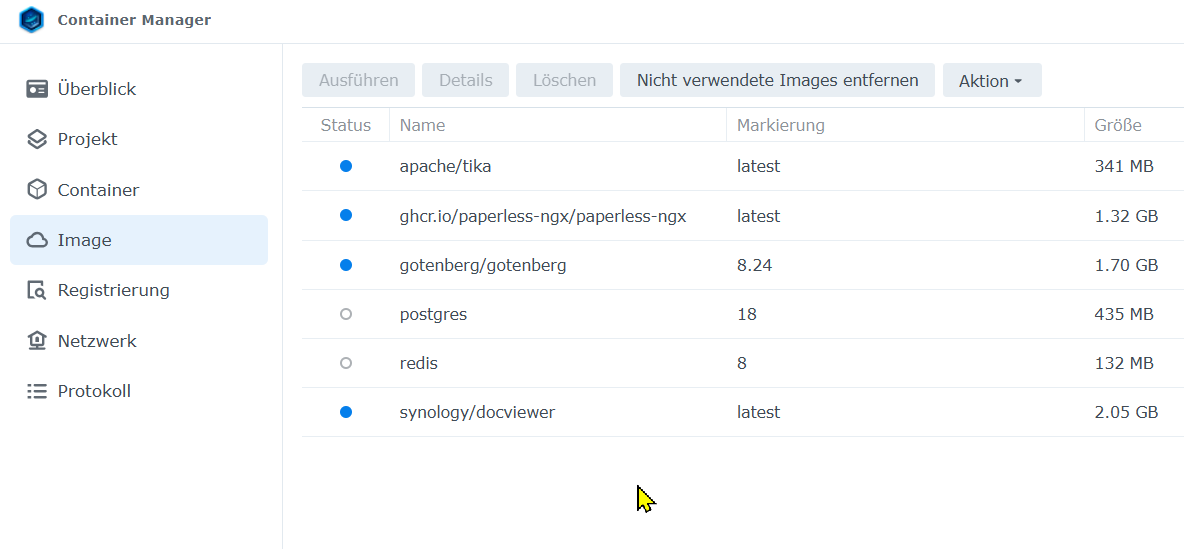1184x549 pixels.
Task: Click the Protokoll list icon
Action: (37, 391)
